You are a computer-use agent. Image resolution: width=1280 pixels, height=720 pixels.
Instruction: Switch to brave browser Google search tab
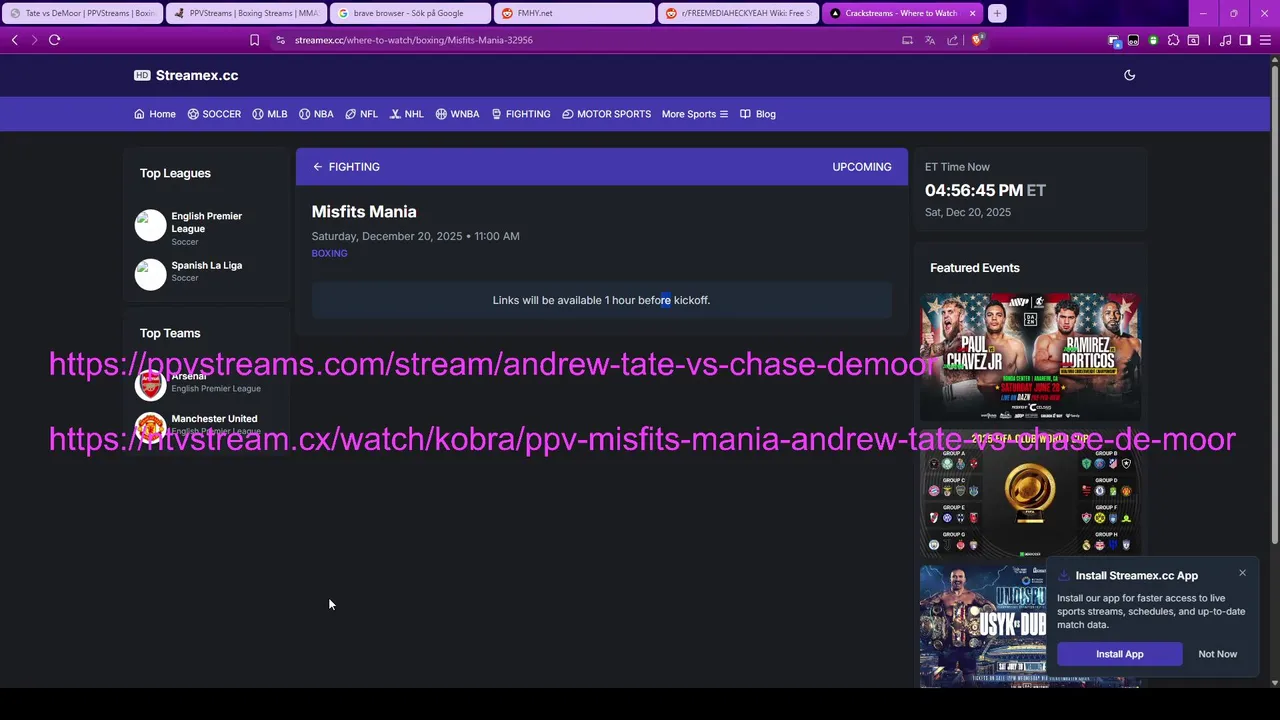(410, 13)
